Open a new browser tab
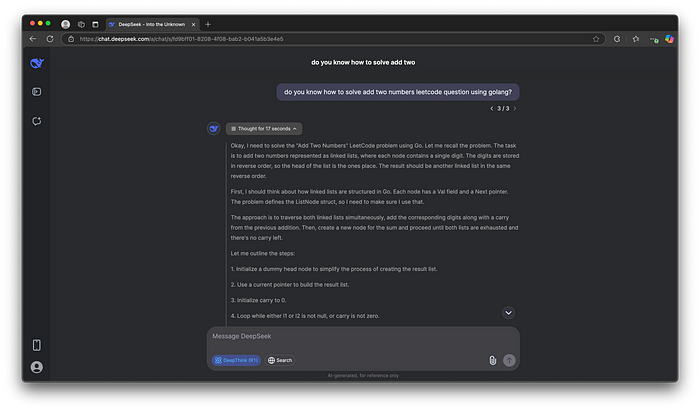 [x=208, y=24]
